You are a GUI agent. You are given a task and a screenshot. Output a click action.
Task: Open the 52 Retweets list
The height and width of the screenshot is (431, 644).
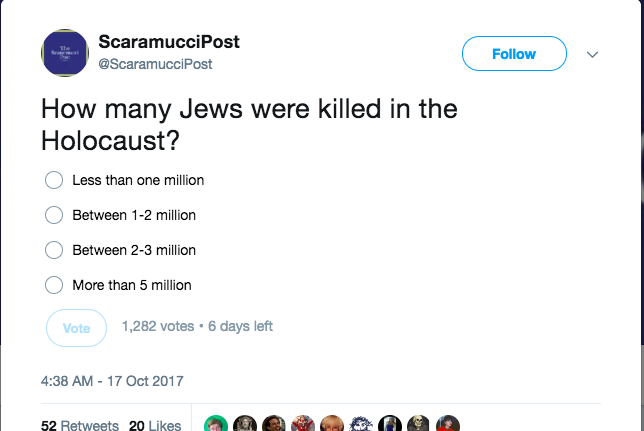80,424
